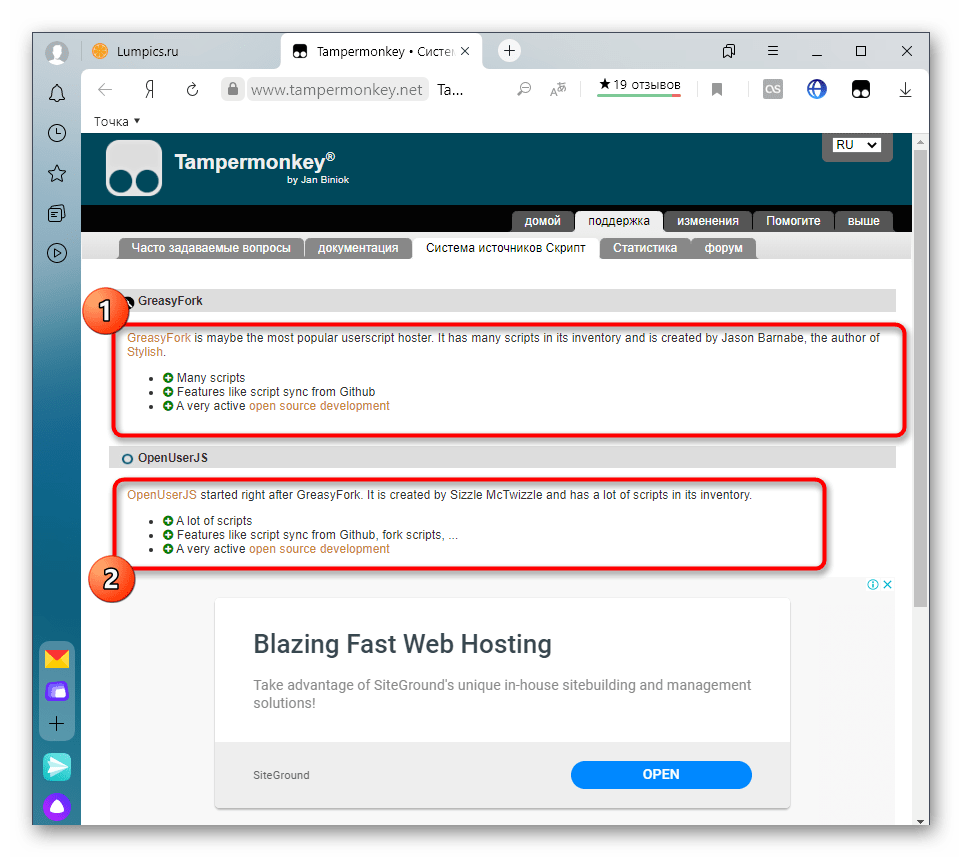962x857 pixels.
Task: Click scrollbar up arrow
Action: [920, 142]
